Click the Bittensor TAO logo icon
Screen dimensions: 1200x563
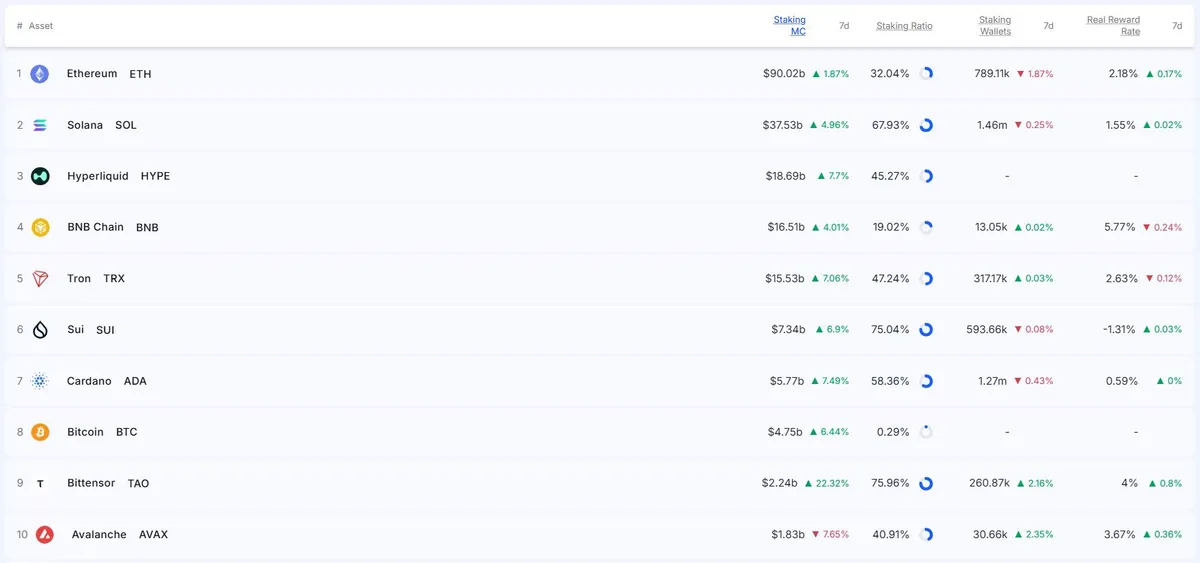(40, 484)
